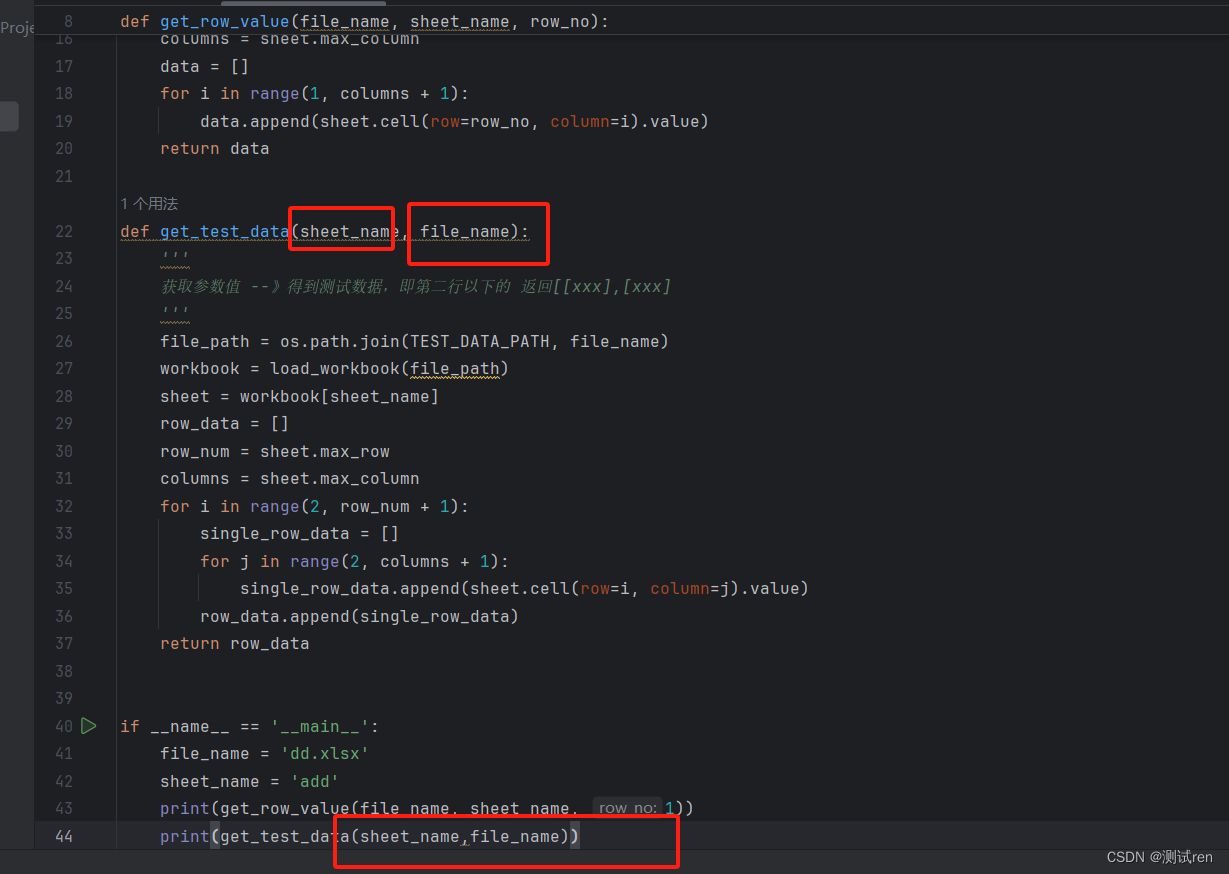Select the 'dd.xlsx' string literal

pyautogui.click(x=324, y=753)
